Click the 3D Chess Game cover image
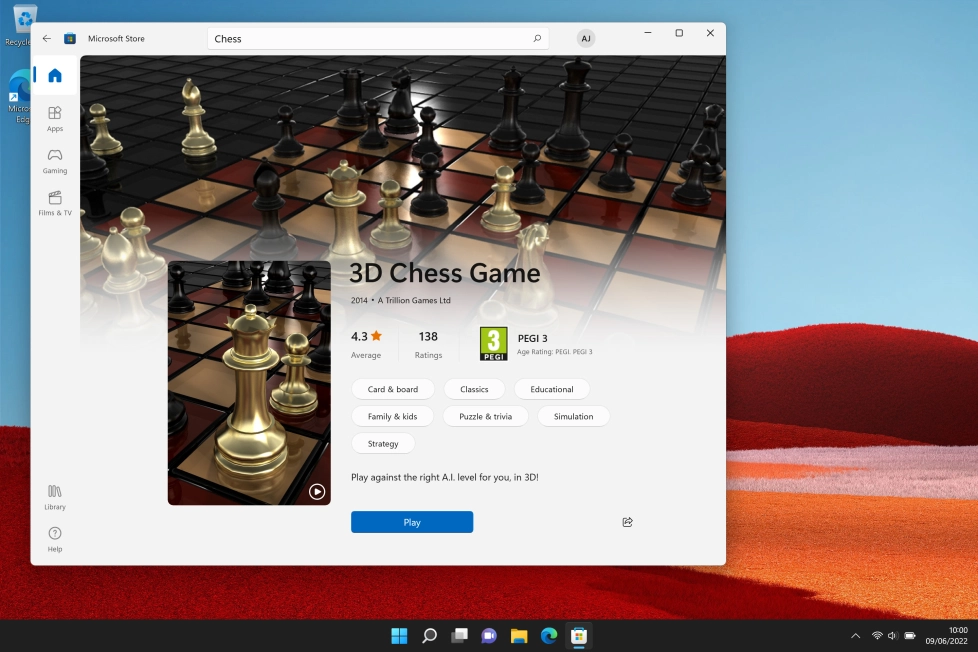This screenshot has height=652, width=978. (x=249, y=382)
